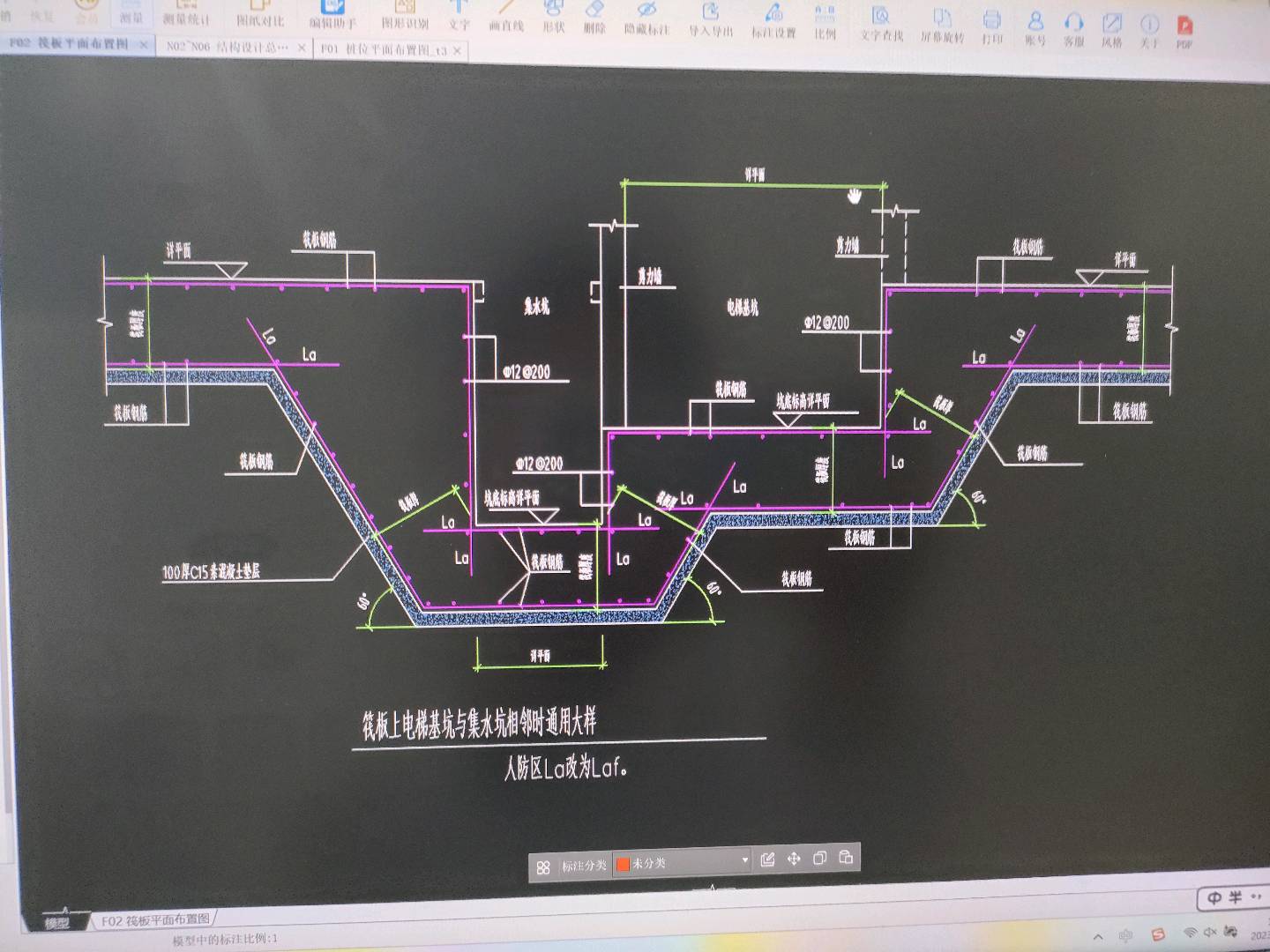This screenshot has height=952, width=1270.
Task: Close the N02~N06 结构设计总 tab
Action: click(302, 48)
